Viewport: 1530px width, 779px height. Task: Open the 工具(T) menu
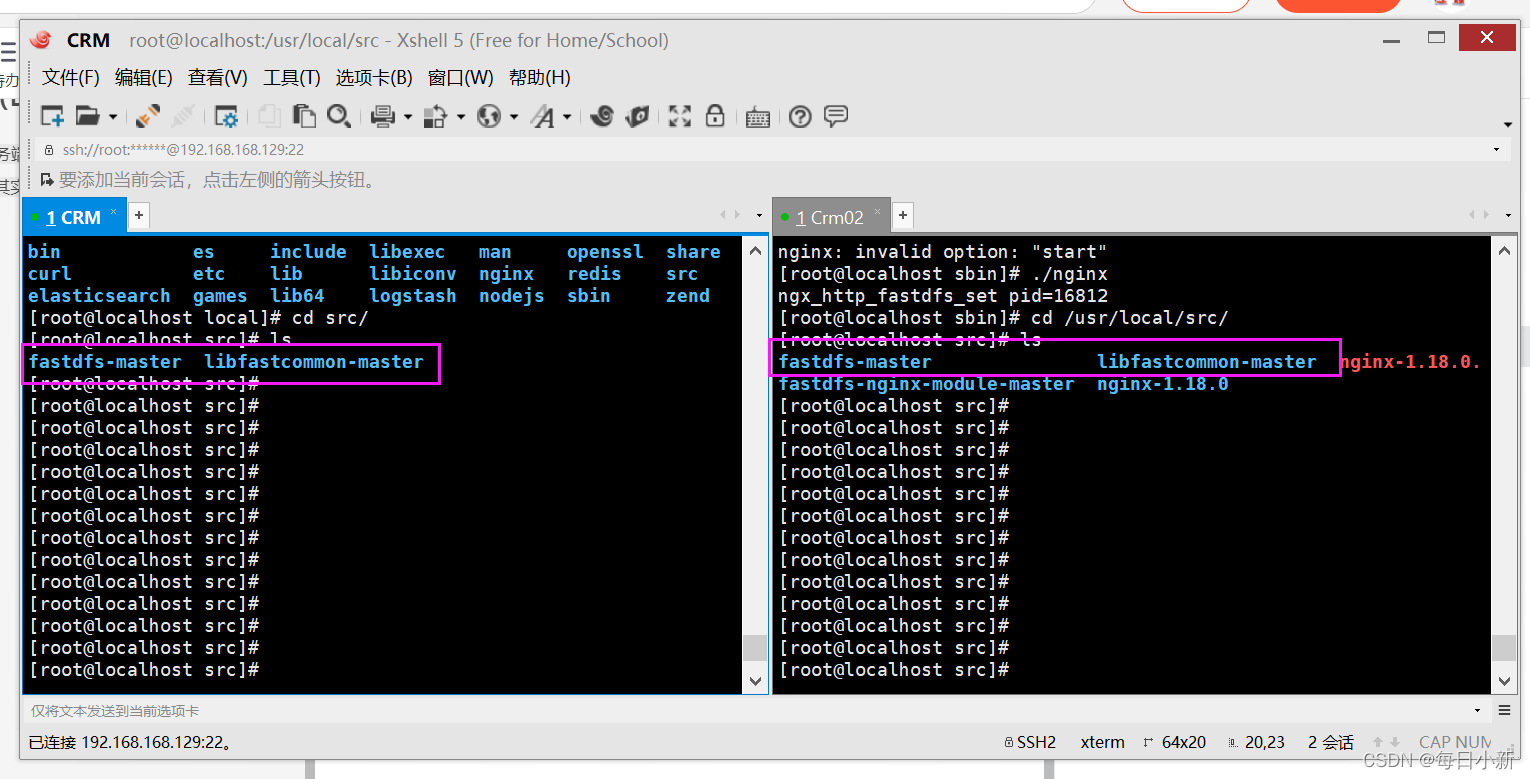point(291,77)
